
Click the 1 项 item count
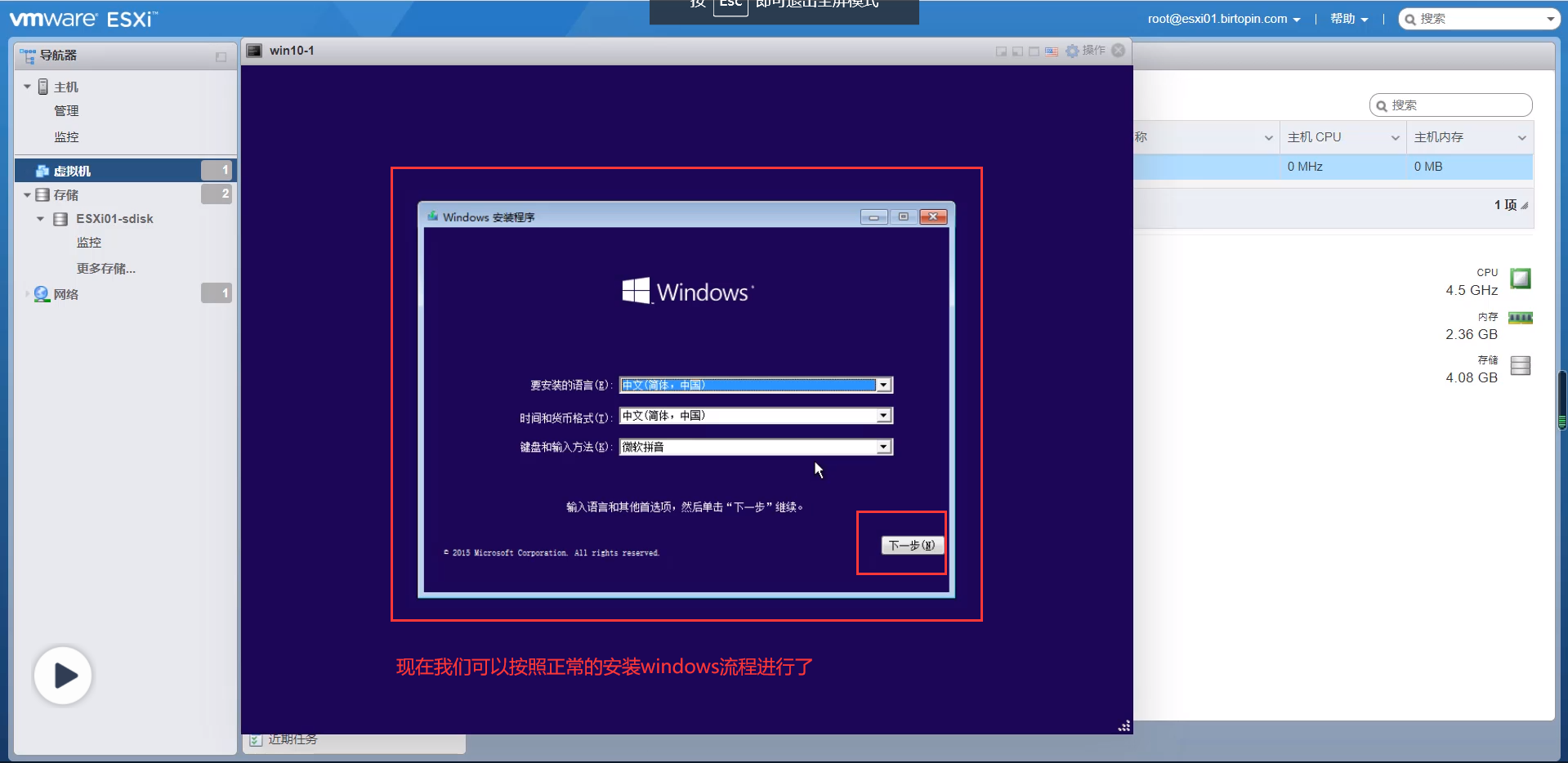click(1505, 205)
